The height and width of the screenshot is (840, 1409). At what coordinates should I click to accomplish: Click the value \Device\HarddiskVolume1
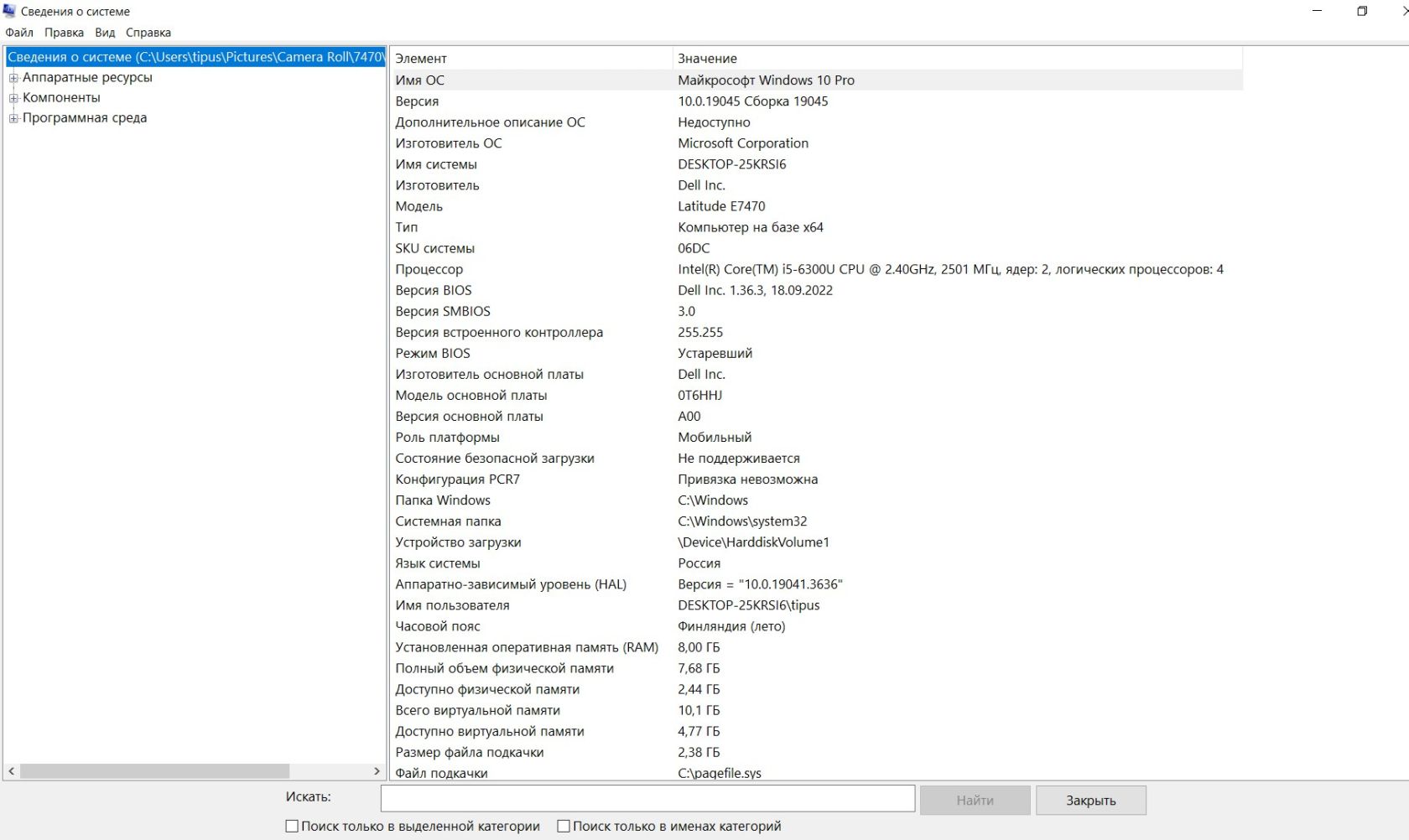753,542
